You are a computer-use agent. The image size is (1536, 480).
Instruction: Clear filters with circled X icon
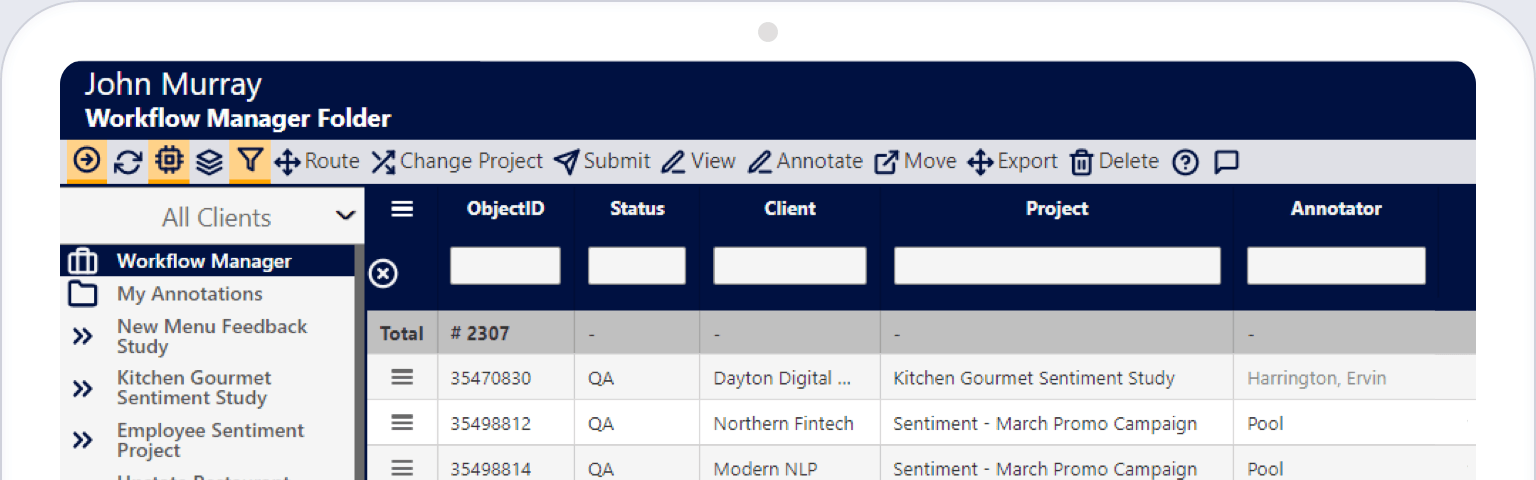pyautogui.click(x=383, y=273)
